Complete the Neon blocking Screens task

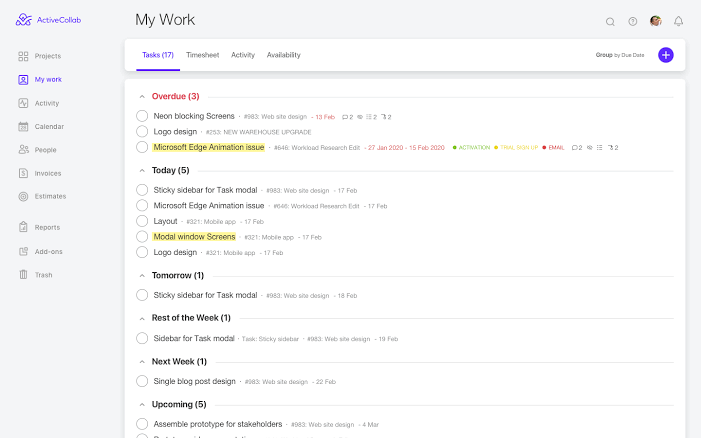coord(142,116)
